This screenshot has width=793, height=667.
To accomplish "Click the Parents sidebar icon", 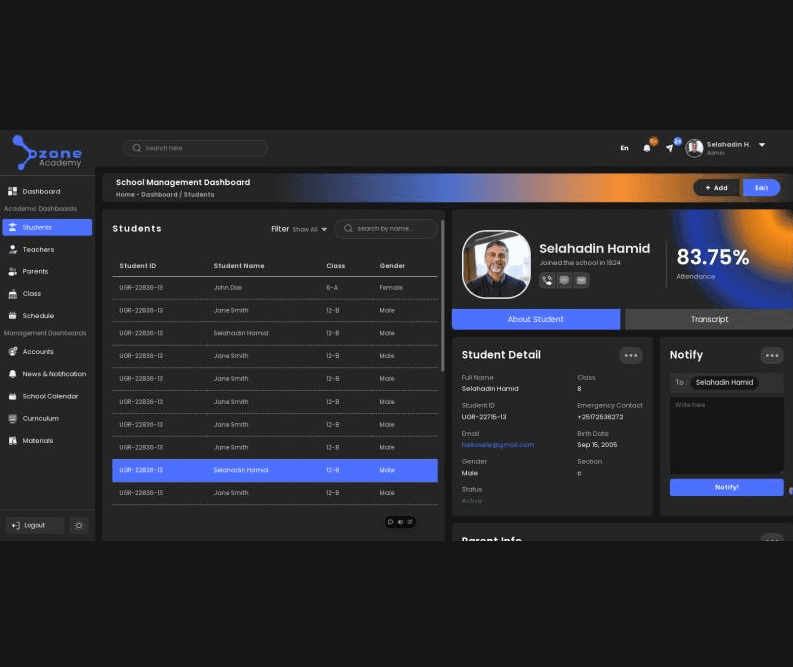I will pos(13,272).
